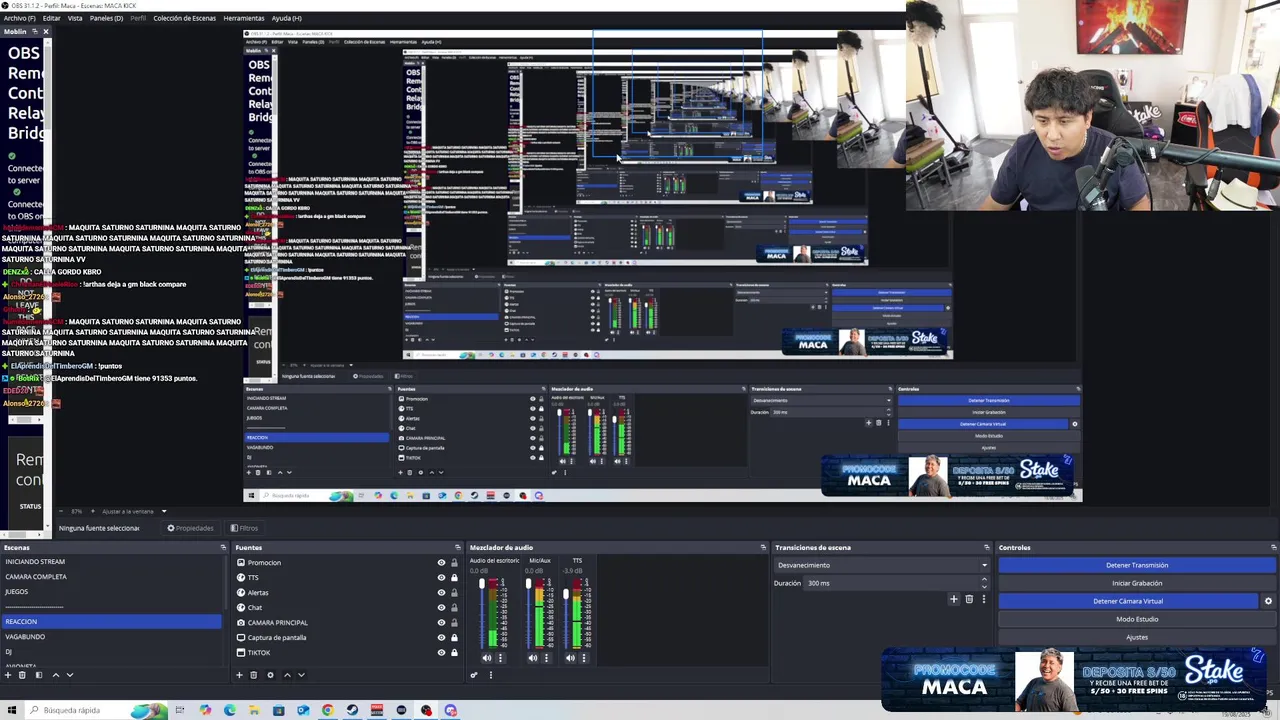Open virtual camera settings gear
1280x720 pixels.
point(1268,601)
